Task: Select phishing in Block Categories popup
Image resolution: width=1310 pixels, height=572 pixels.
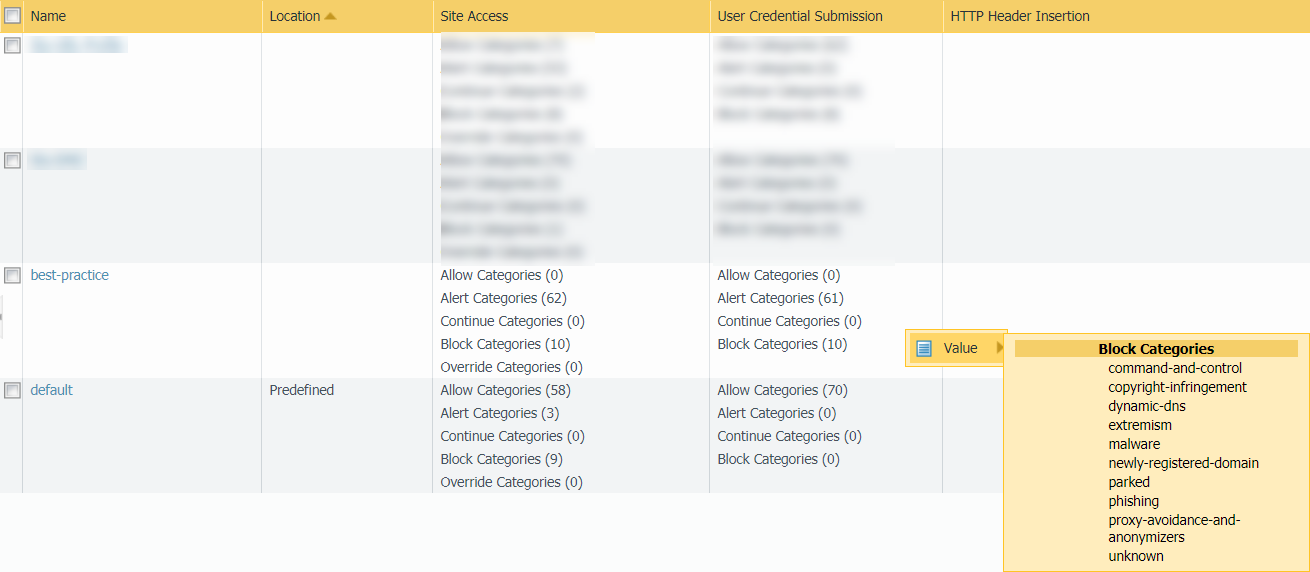Action: [x=1133, y=501]
